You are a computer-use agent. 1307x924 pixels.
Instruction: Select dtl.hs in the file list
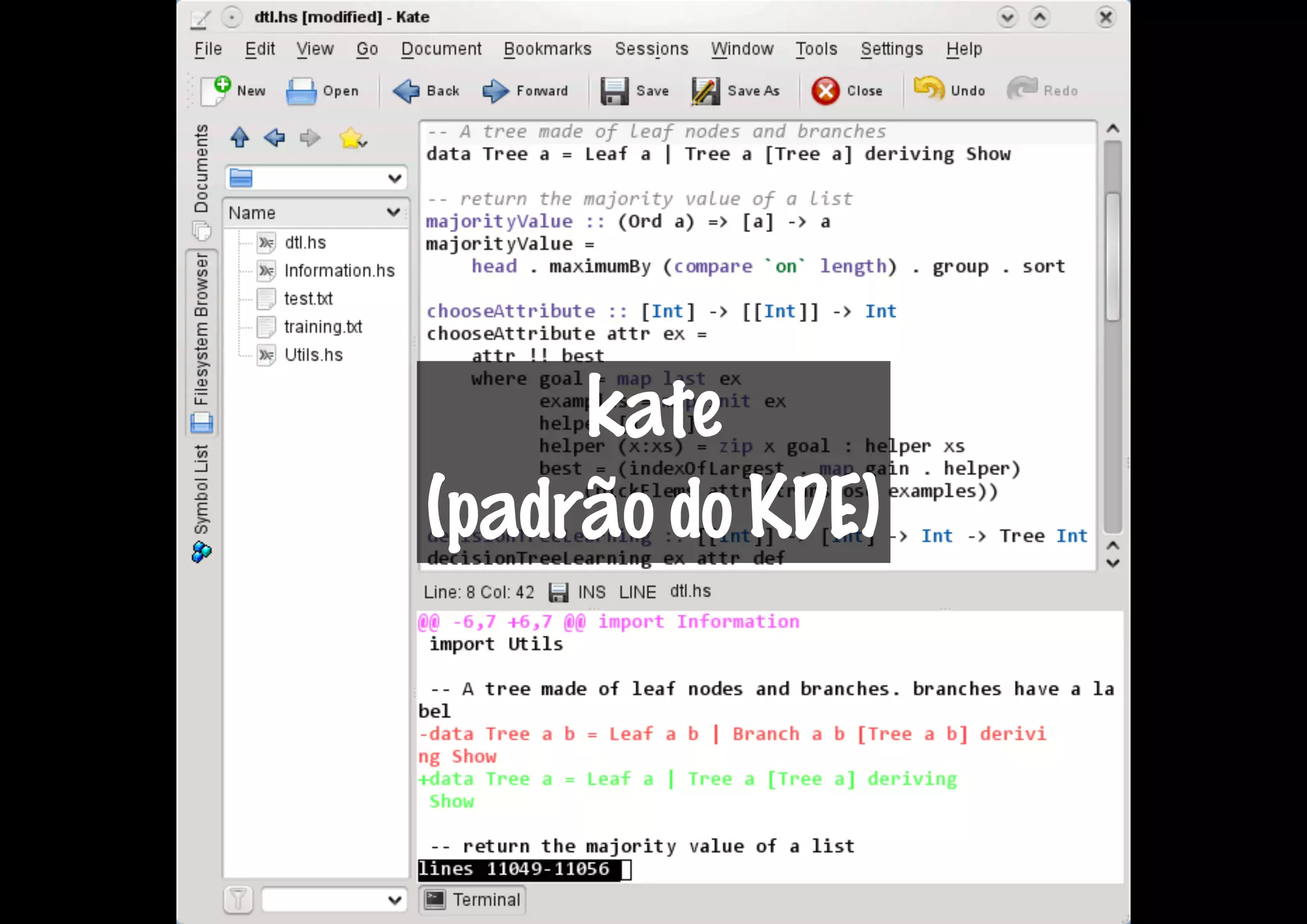coord(305,243)
